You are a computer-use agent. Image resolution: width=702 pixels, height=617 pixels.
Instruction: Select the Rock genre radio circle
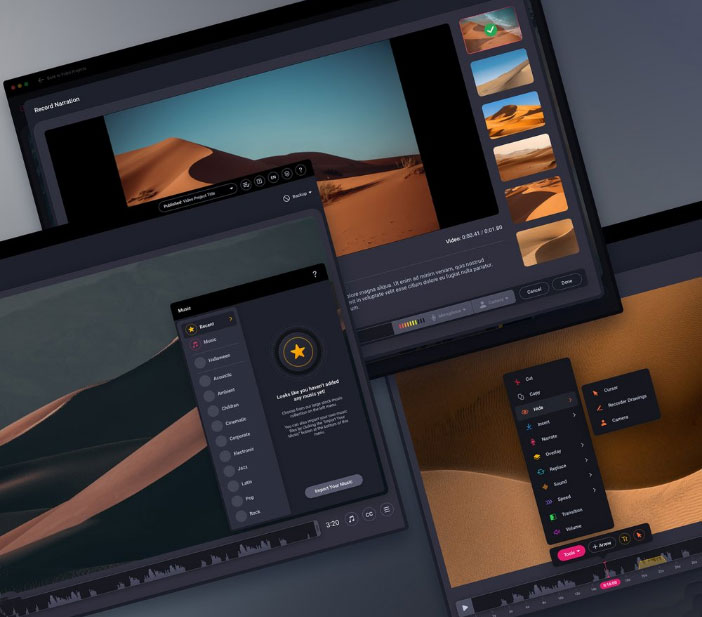[241, 516]
